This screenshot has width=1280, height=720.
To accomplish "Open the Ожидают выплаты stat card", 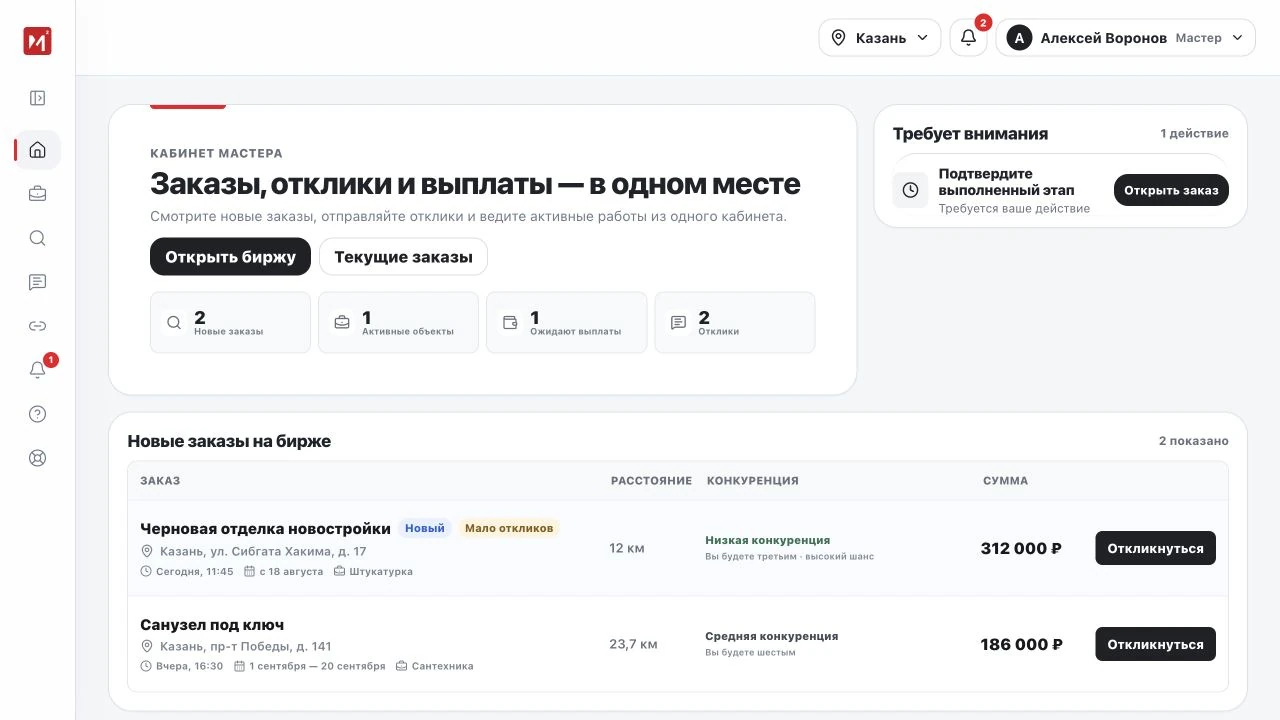I will [x=566, y=322].
